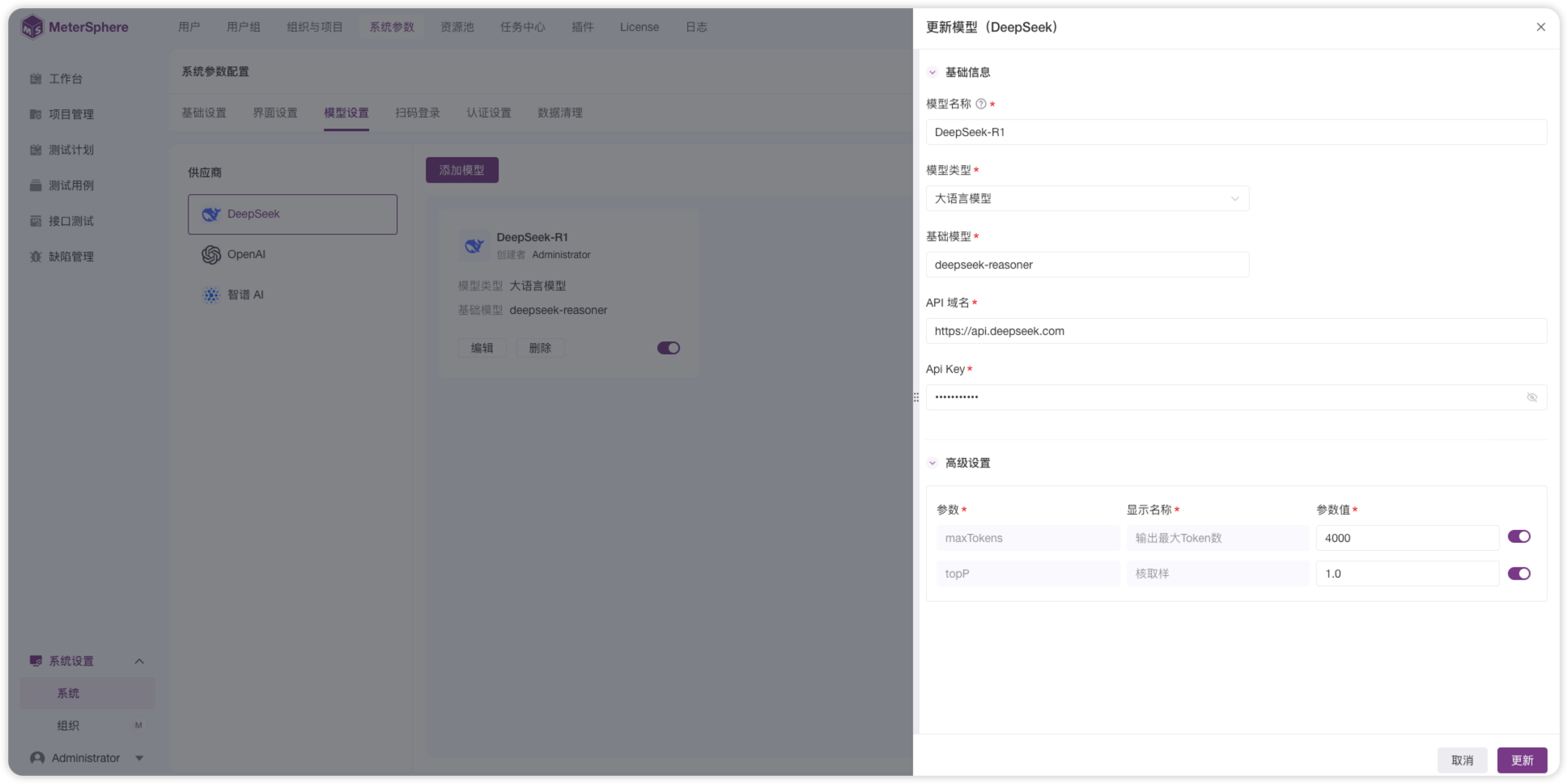Click the 添加模型 button
1568x784 pixels.
(x=462, y=170)
